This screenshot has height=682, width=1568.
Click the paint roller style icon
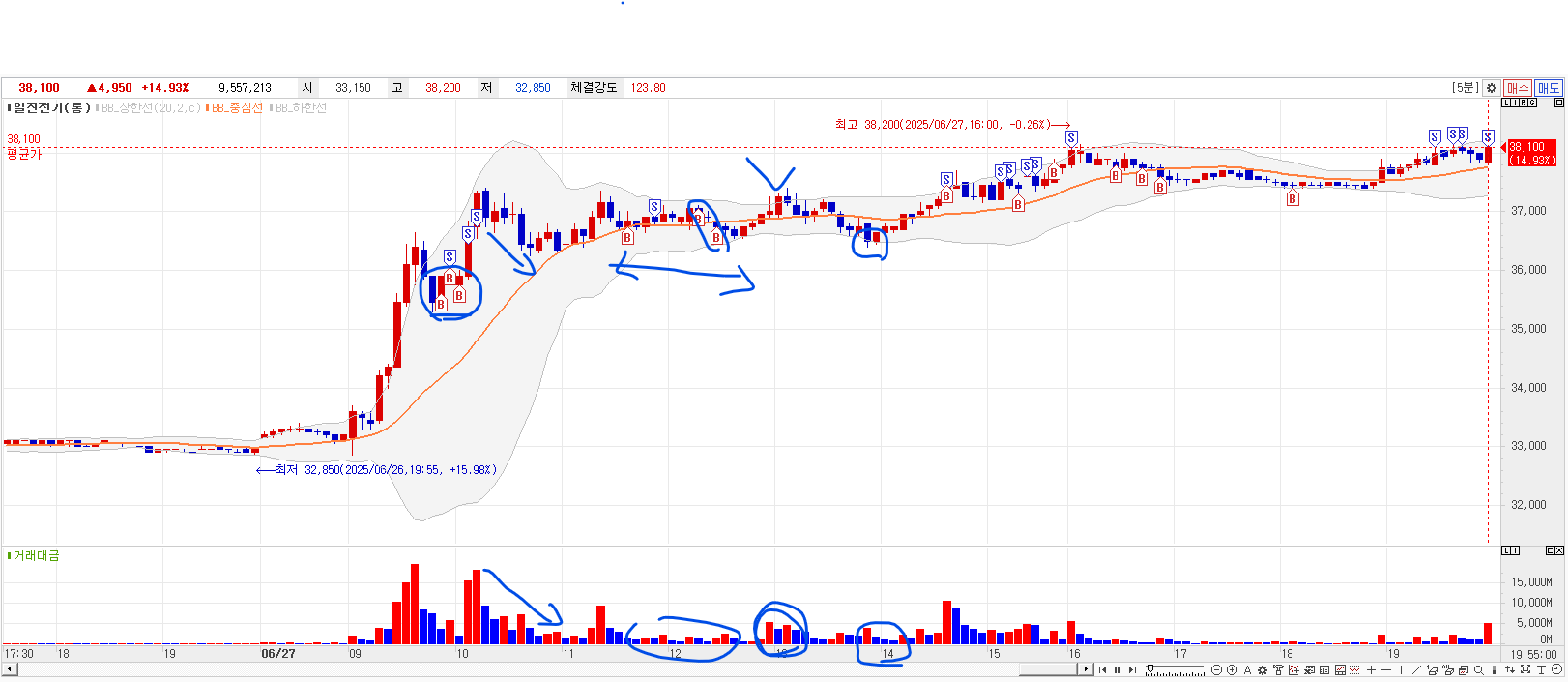[1278, 669]
